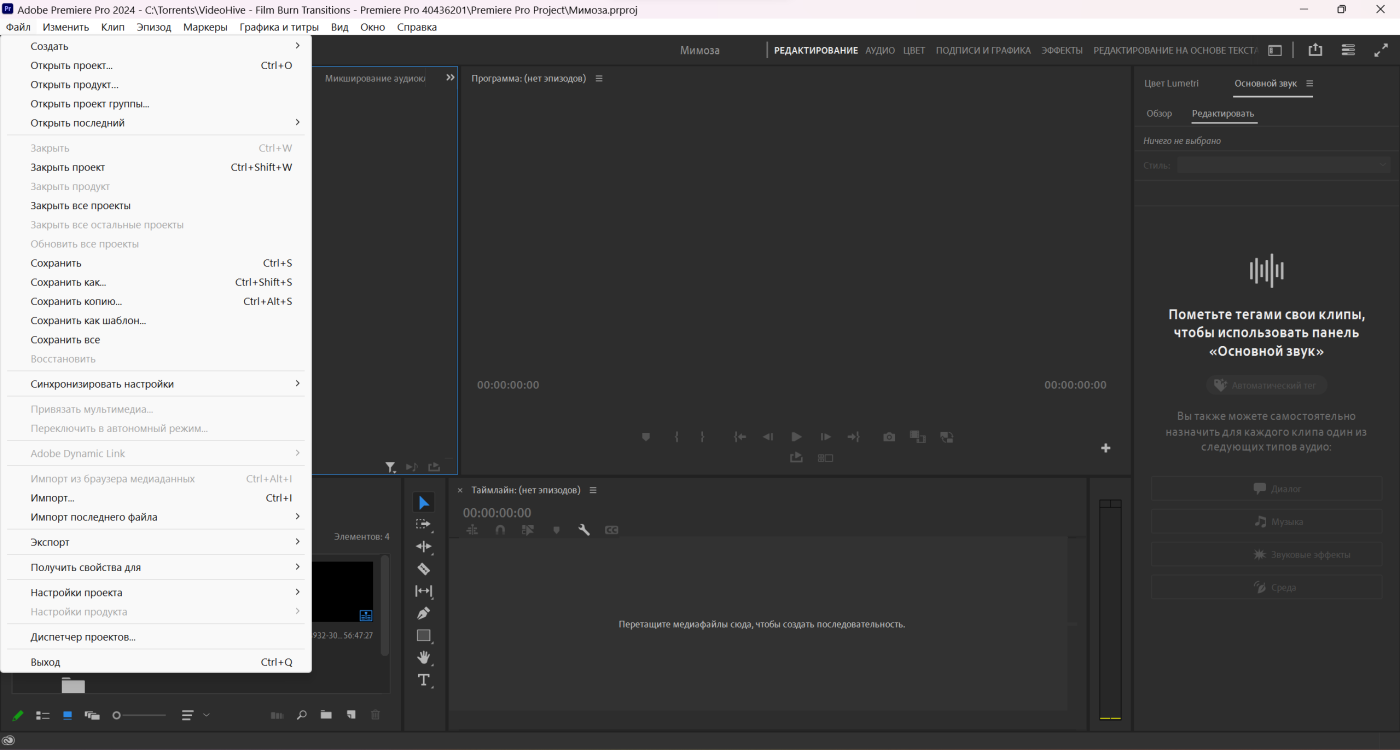This screenshot has width=1400, height=750.
Task: Click Сохранить как... menu entry
Action: 68,282
